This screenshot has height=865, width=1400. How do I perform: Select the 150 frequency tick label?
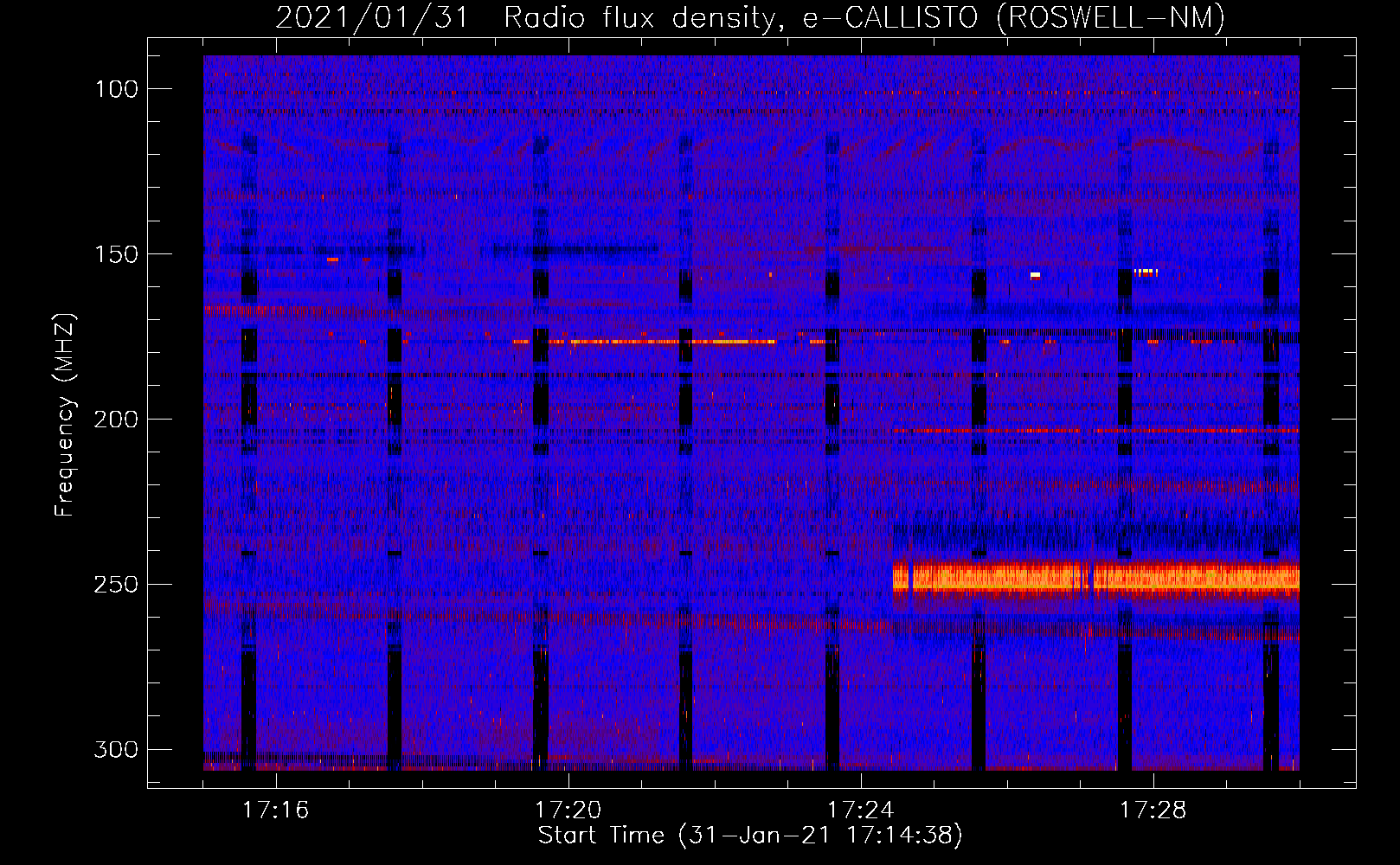click(117, 254)
